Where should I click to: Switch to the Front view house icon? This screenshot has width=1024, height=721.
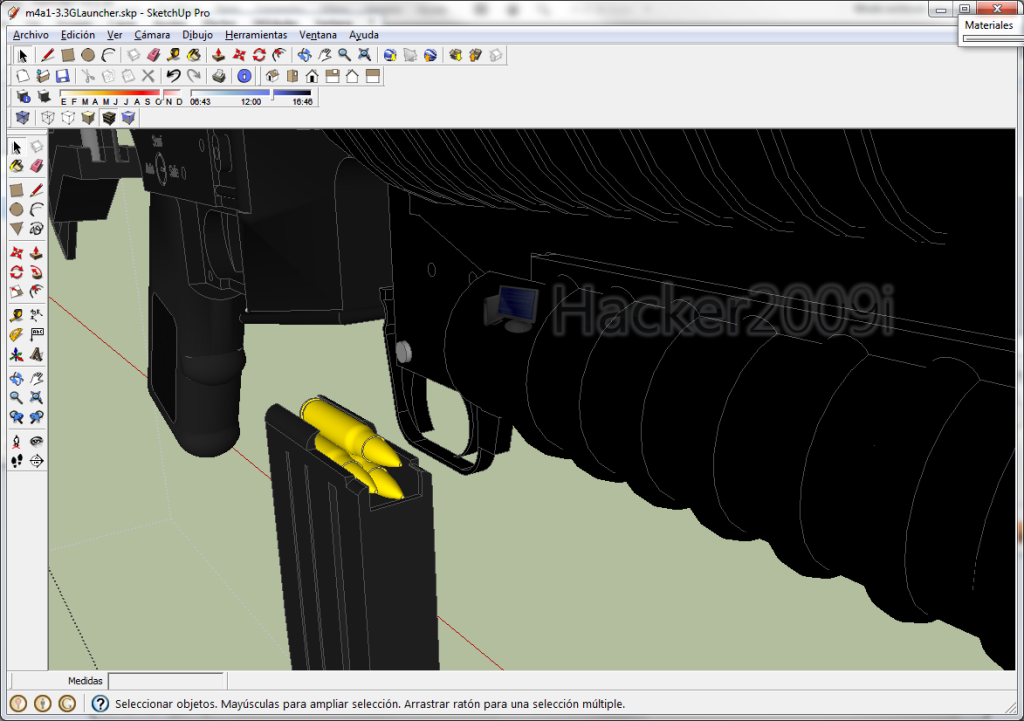[x=312, y=76]
